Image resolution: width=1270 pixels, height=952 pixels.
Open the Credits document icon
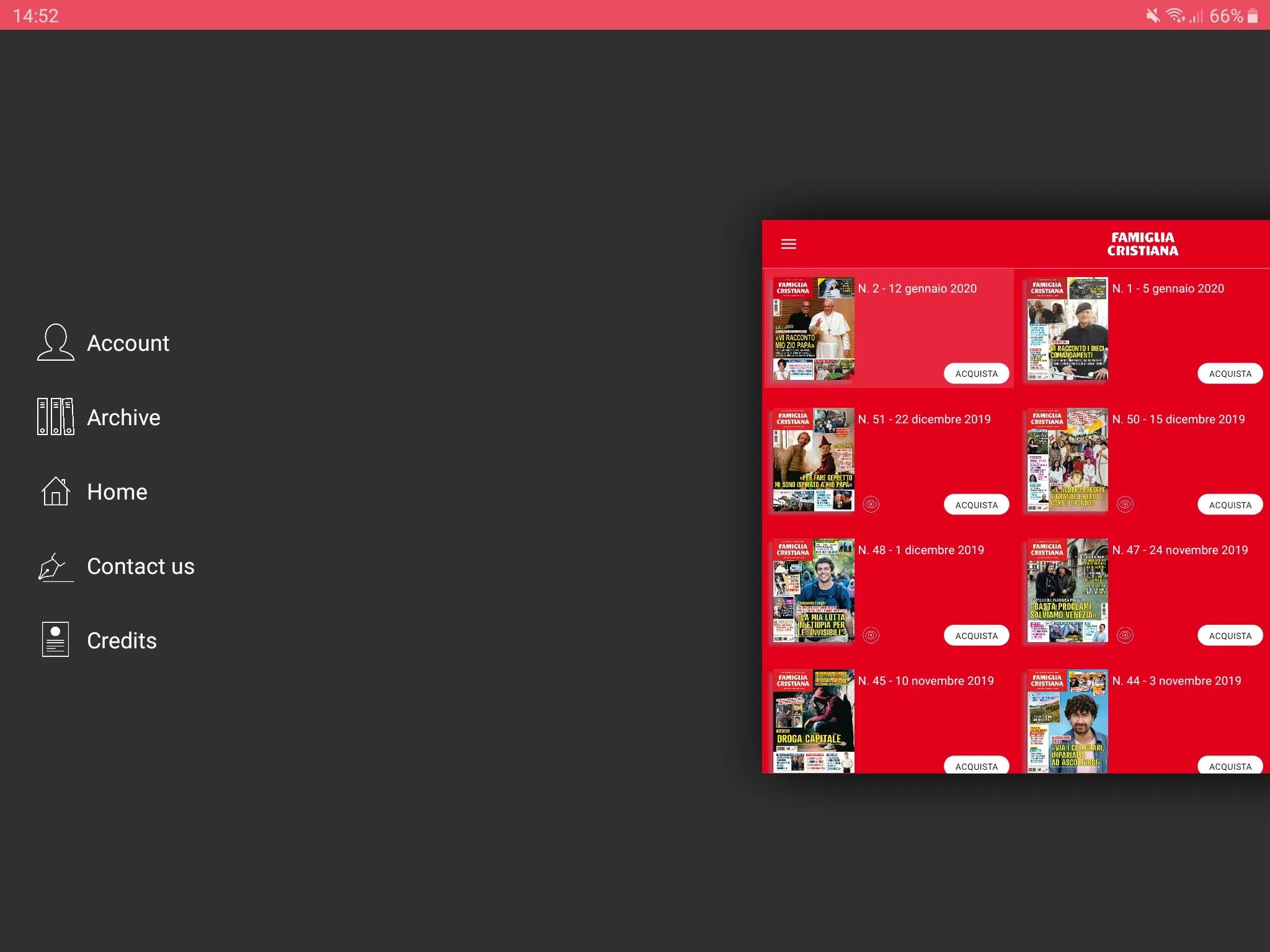point(55,639)
